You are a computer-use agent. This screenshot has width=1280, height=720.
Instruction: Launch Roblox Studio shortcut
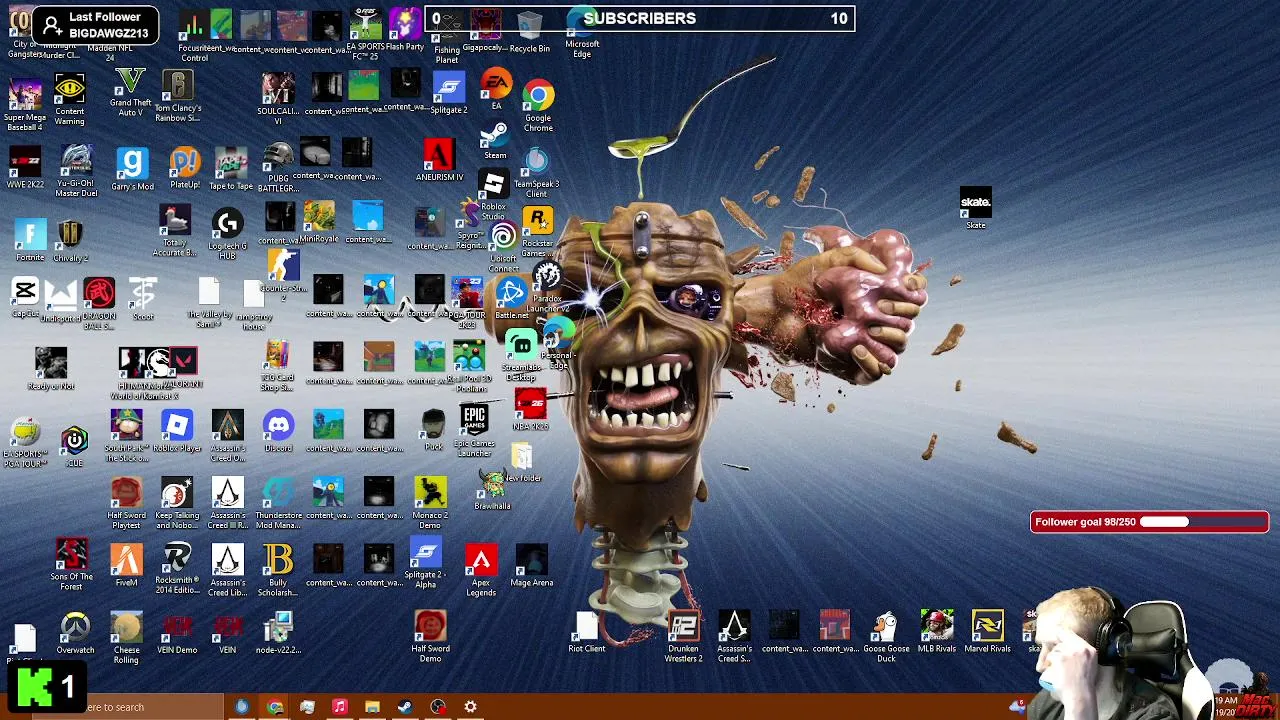tap(493, 195)
